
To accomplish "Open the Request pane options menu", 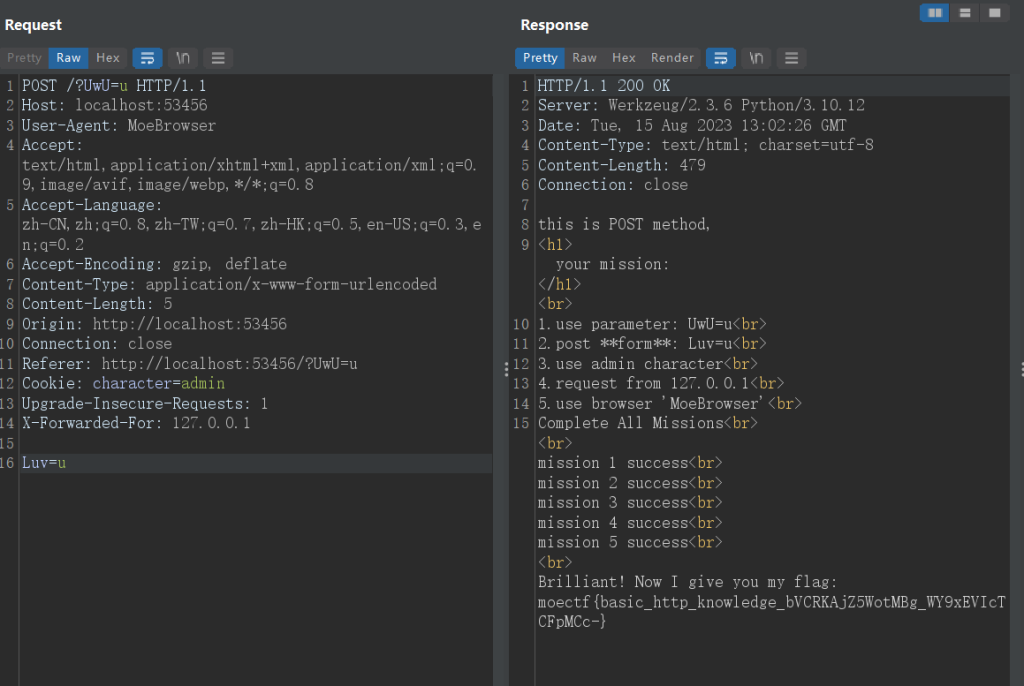I will click(x=218, y=58).
